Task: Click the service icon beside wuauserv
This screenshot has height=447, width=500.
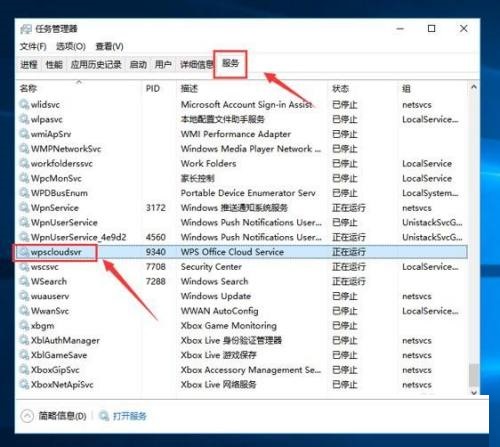Action: [24, 296]
